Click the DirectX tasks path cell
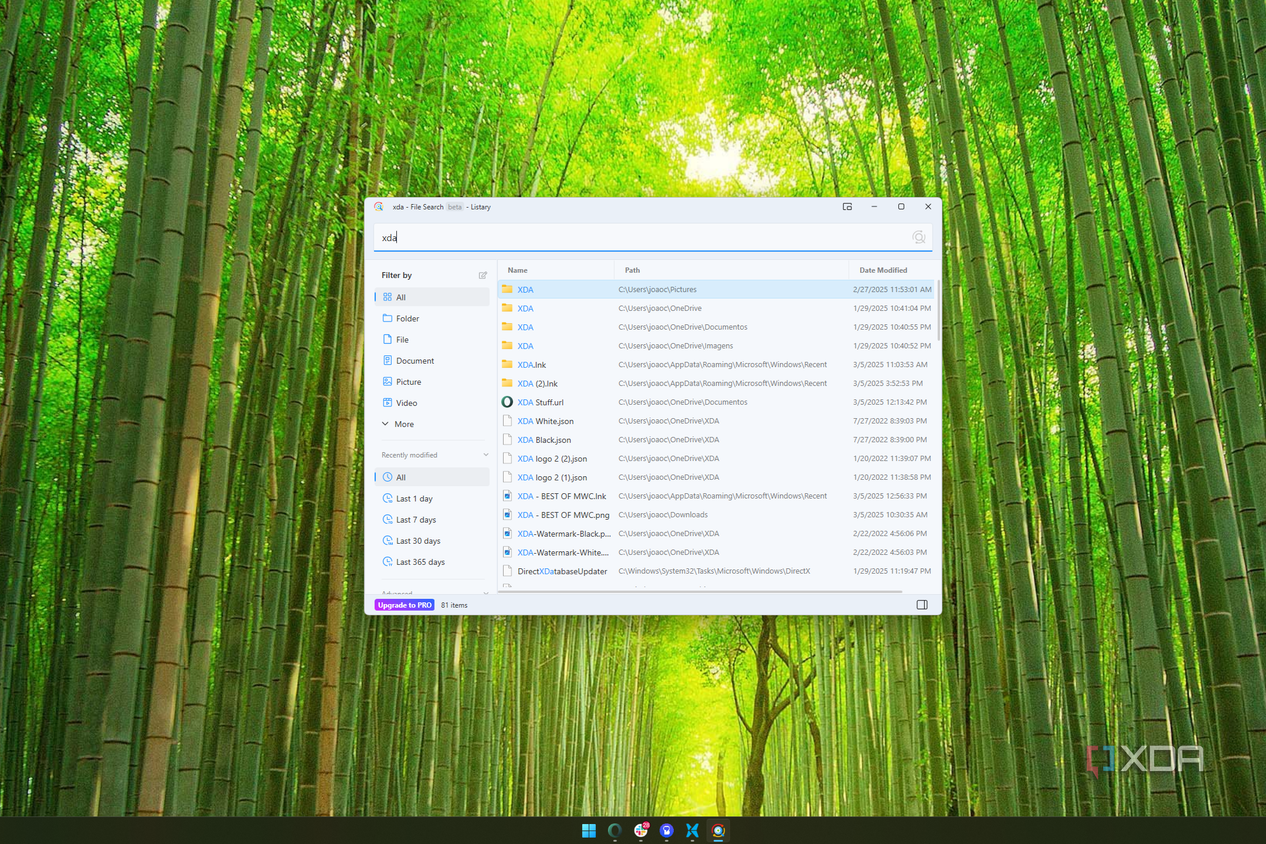Screen dimensions: 1266x844 714,571
